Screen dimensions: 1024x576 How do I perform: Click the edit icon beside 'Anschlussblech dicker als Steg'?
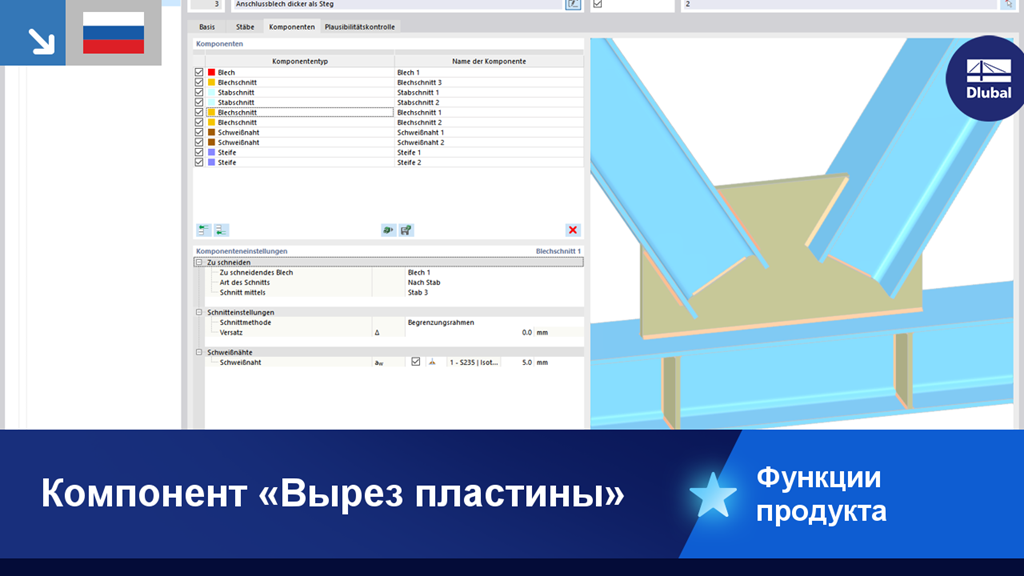574,5
